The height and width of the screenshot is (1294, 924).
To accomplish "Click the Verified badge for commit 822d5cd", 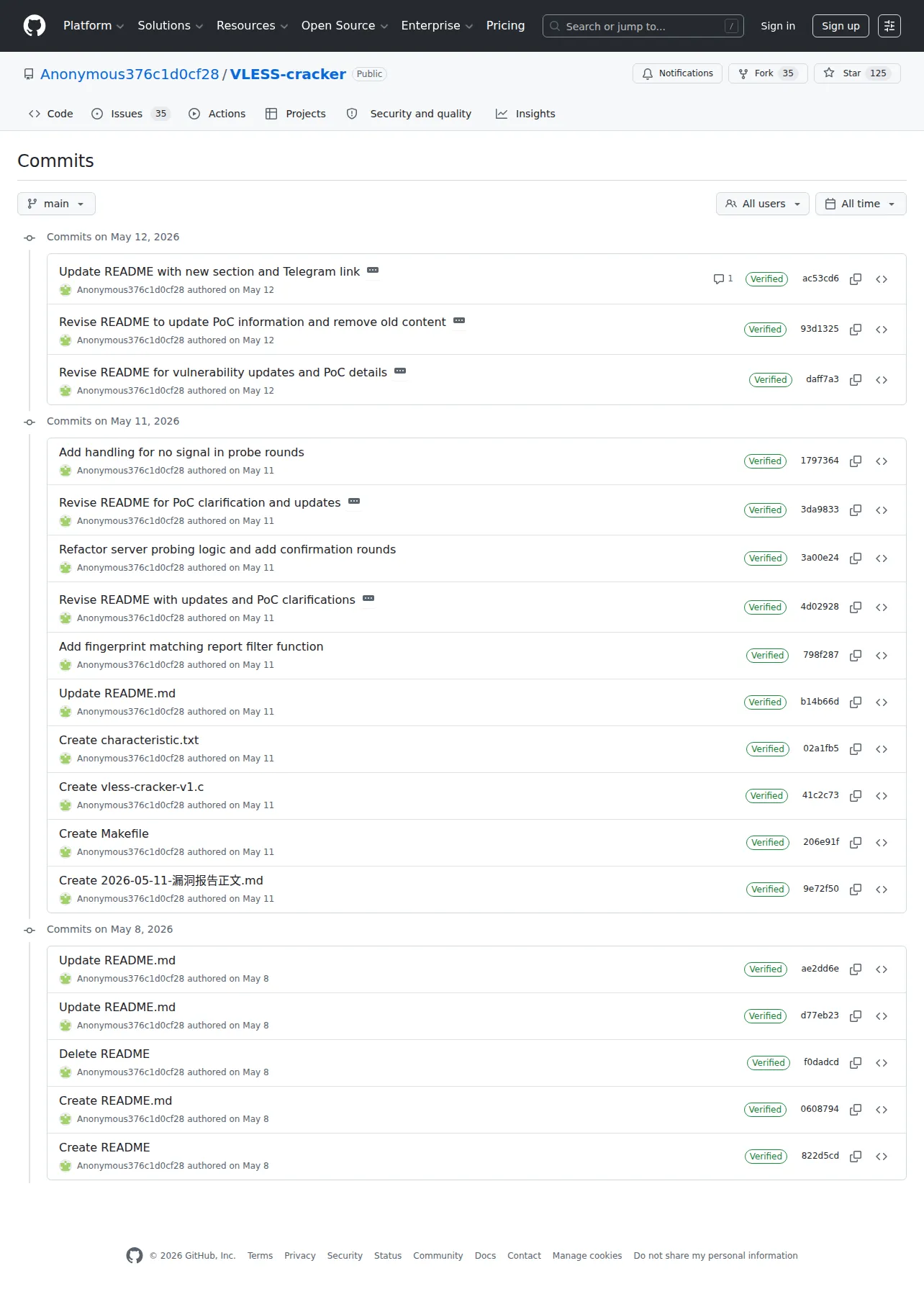I will click(766, 1157).
